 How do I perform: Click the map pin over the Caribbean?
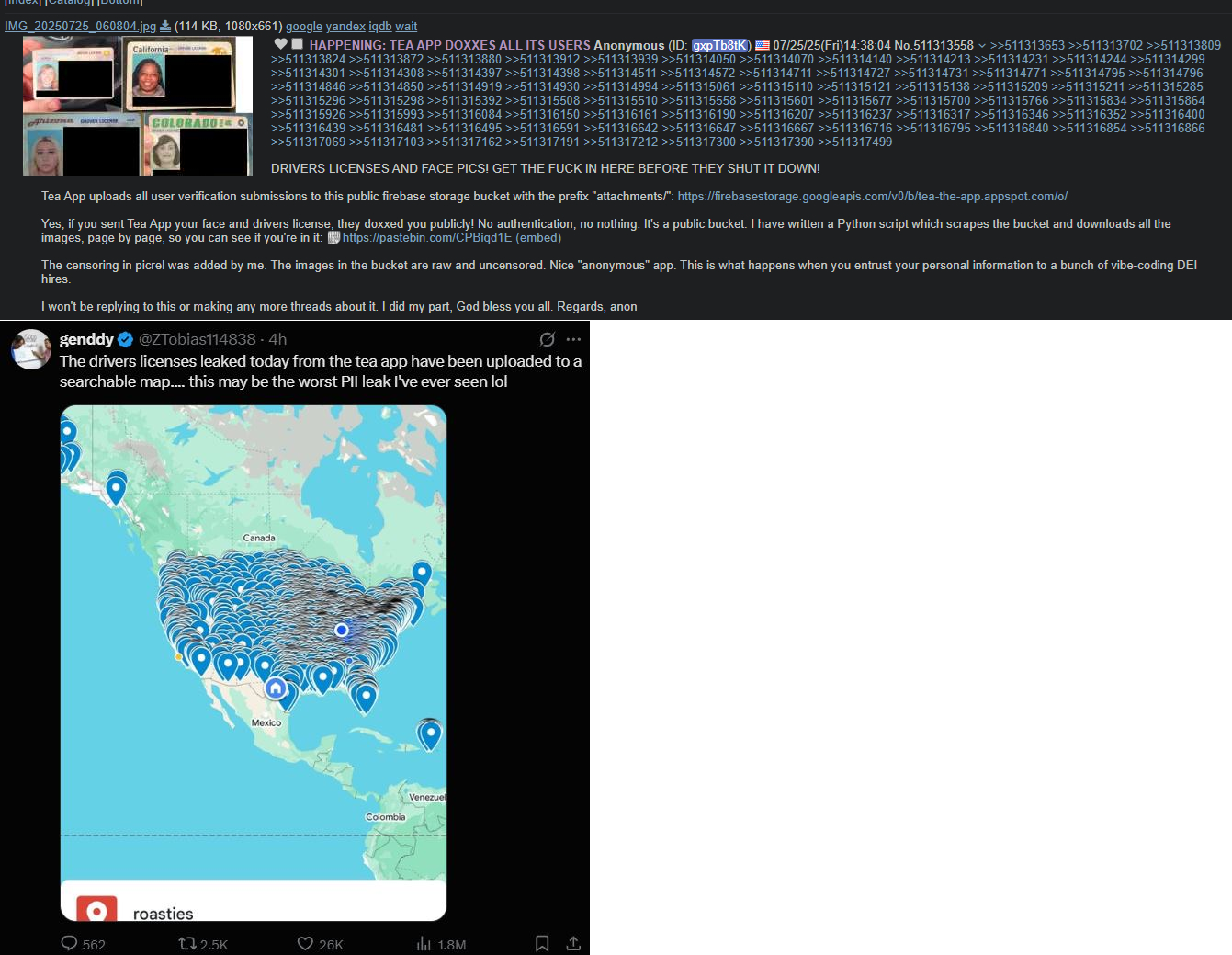[430, 735]
